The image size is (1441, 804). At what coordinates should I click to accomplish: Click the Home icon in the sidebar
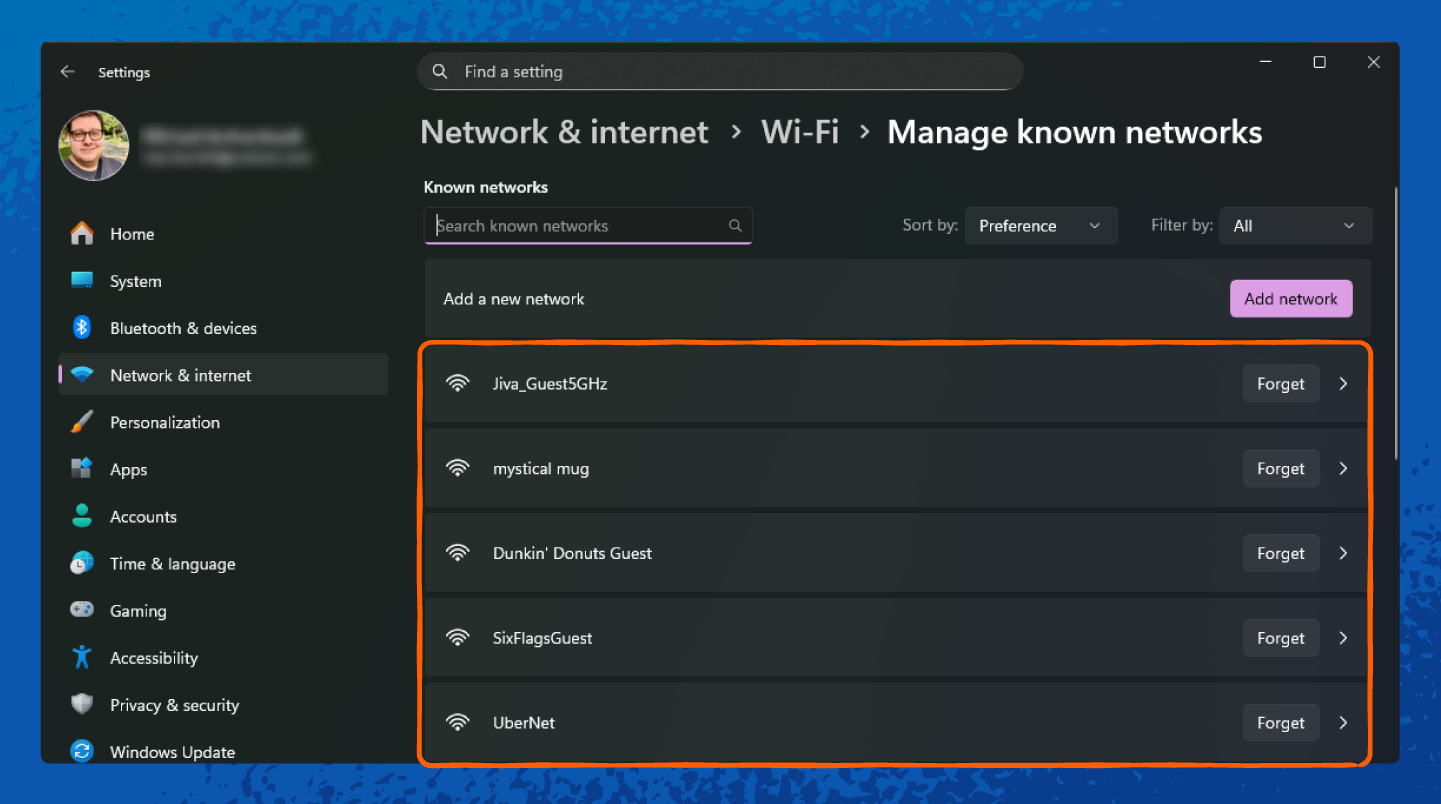pyautogui.click(x=82, y=234)
